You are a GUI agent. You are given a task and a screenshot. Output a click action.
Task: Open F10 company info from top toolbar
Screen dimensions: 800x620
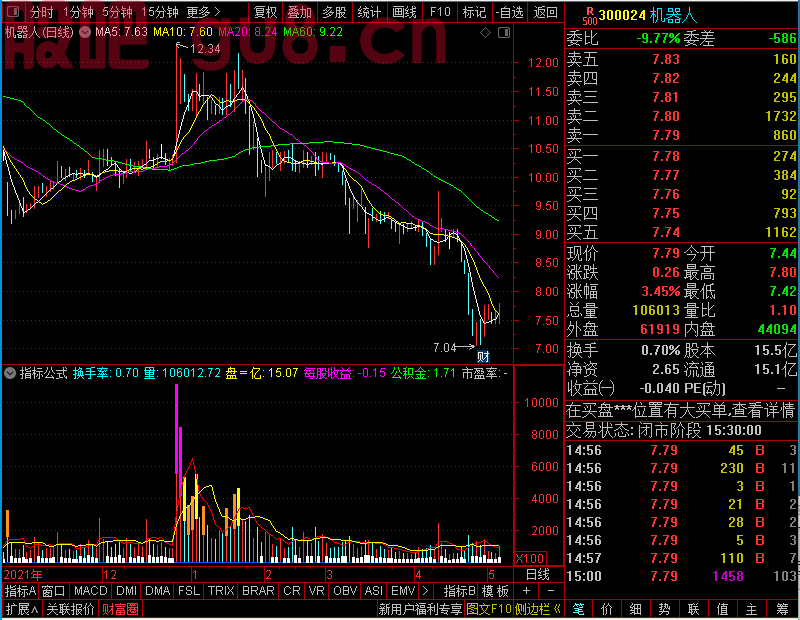pos(440,12)
